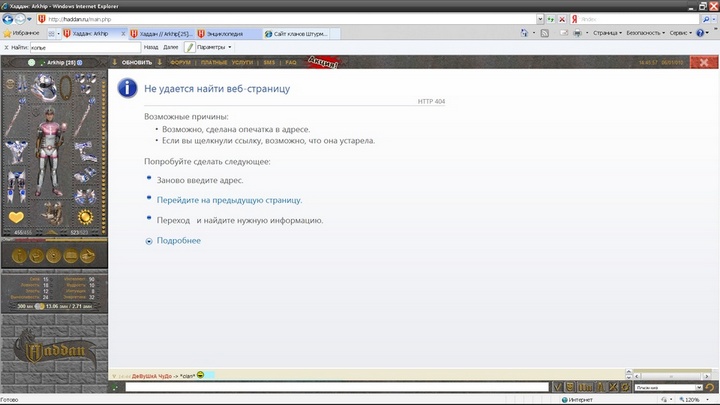Click the Назад find button

[x=151, y=47]
